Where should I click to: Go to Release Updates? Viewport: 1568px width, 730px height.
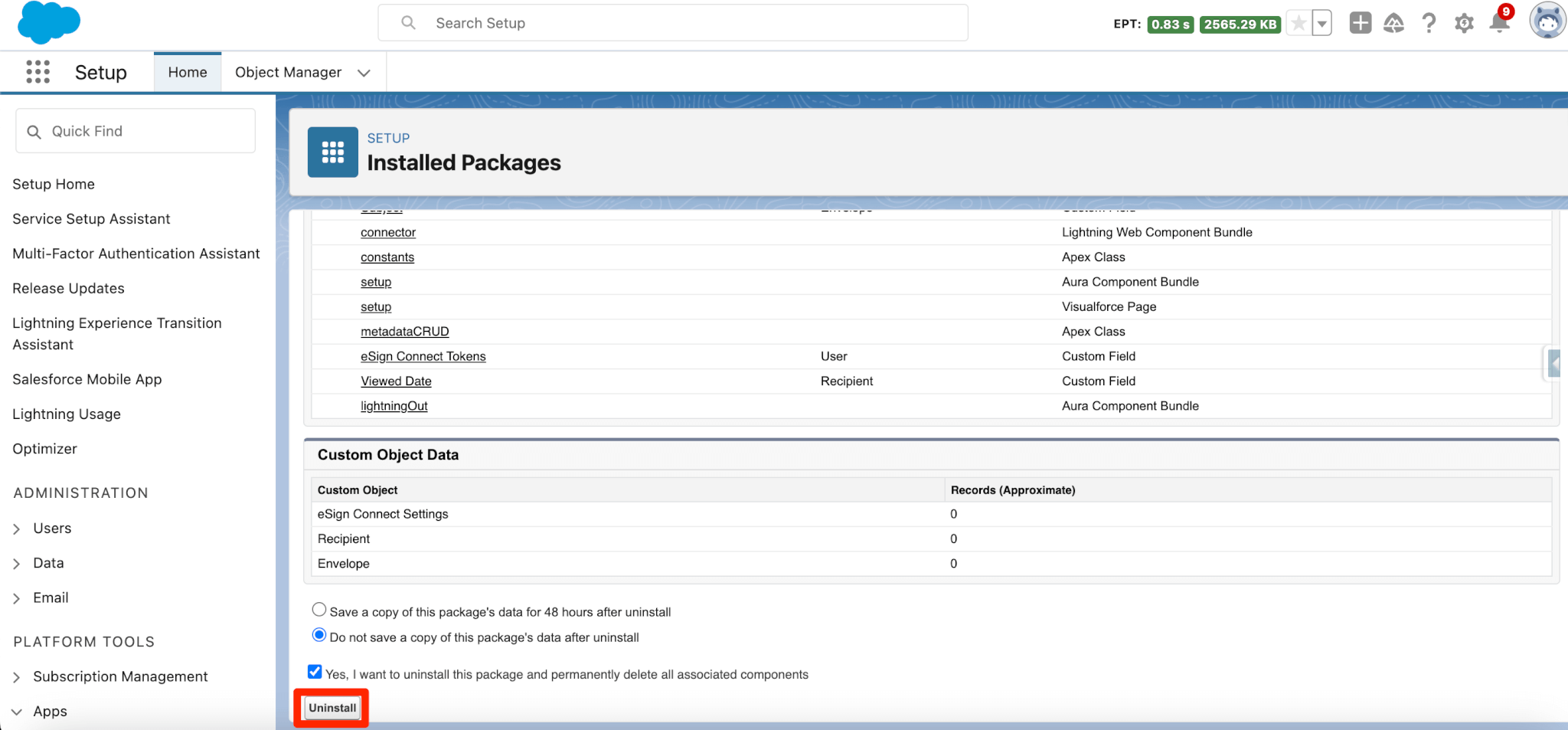(x=68, y=288)
